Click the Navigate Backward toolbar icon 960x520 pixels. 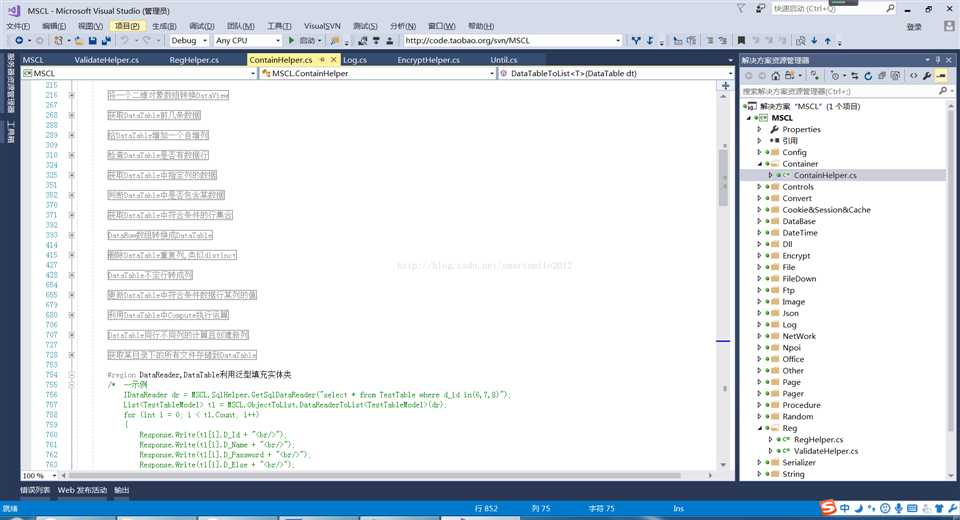pos(19,40)
